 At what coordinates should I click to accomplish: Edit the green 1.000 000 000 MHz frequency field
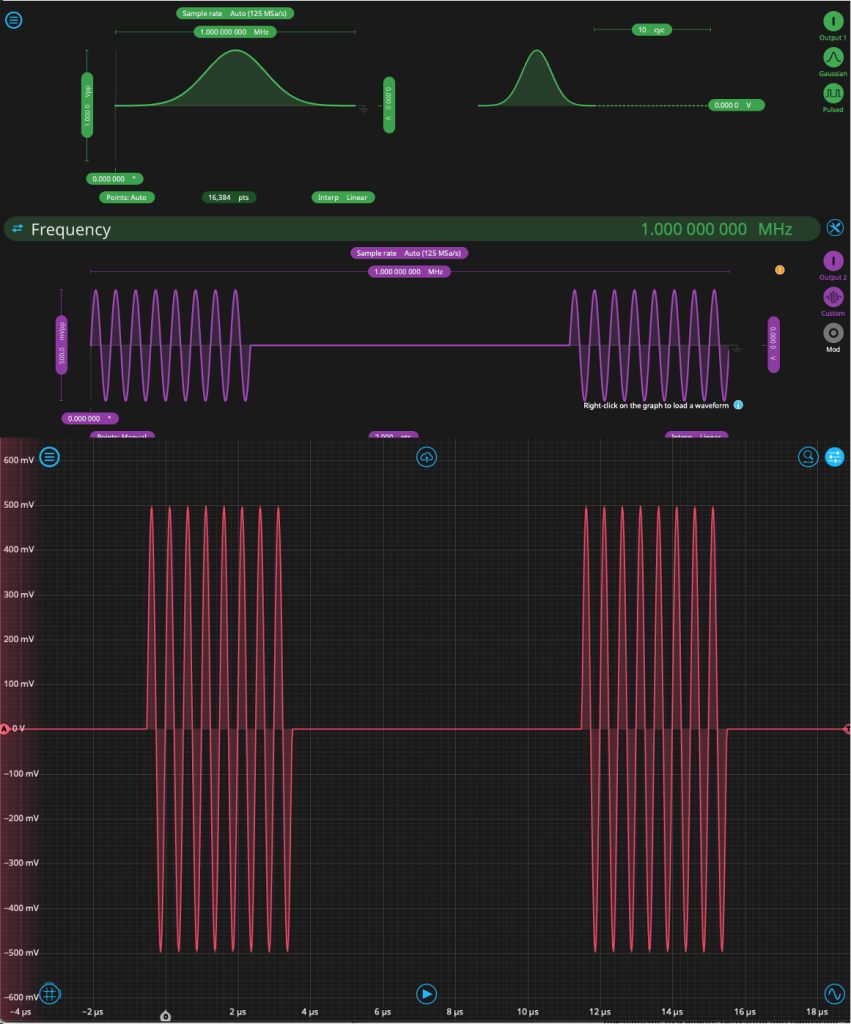pyautogui.click(x=234, y=32)
